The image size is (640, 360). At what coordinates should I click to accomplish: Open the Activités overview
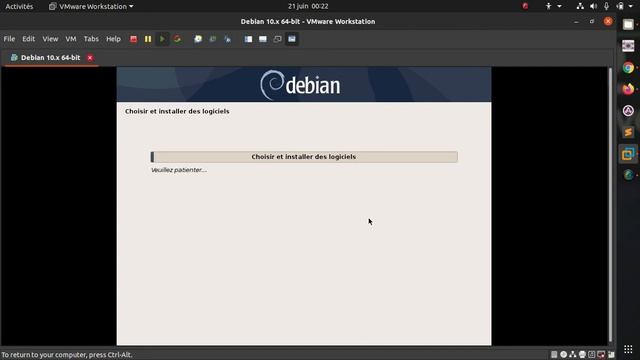[19, 6]
